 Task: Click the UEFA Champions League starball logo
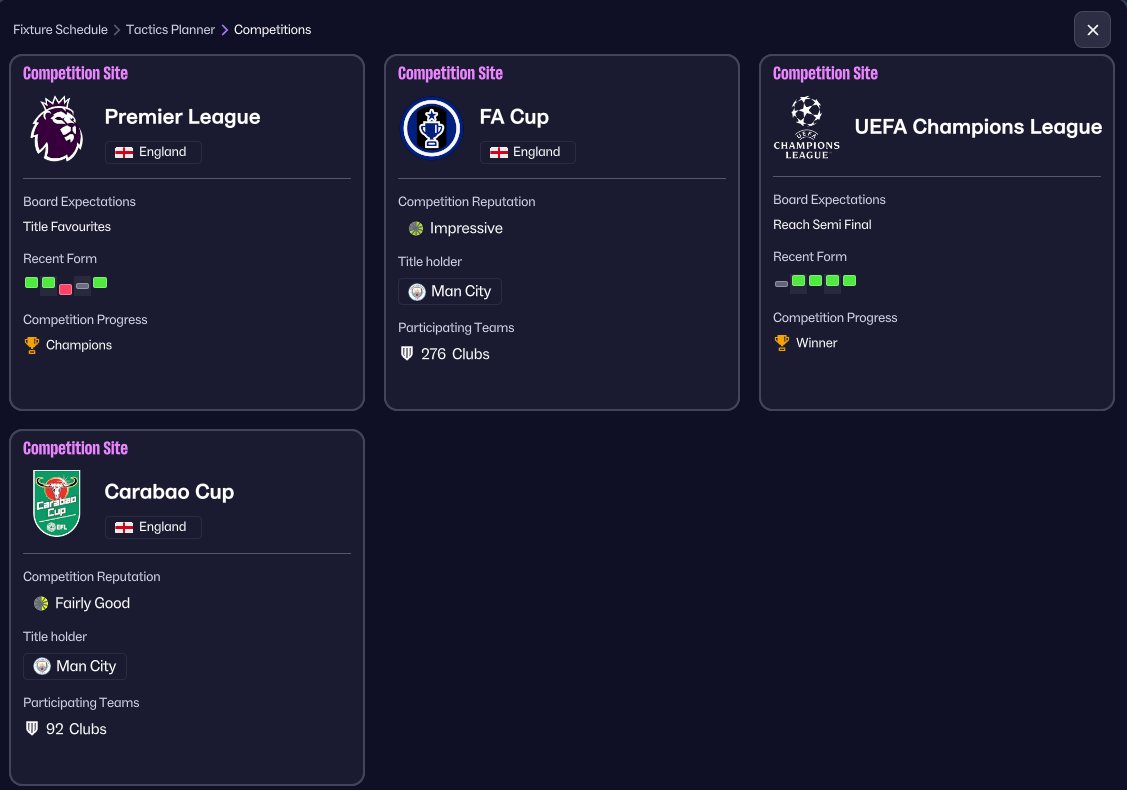click(x=806, y=127)
